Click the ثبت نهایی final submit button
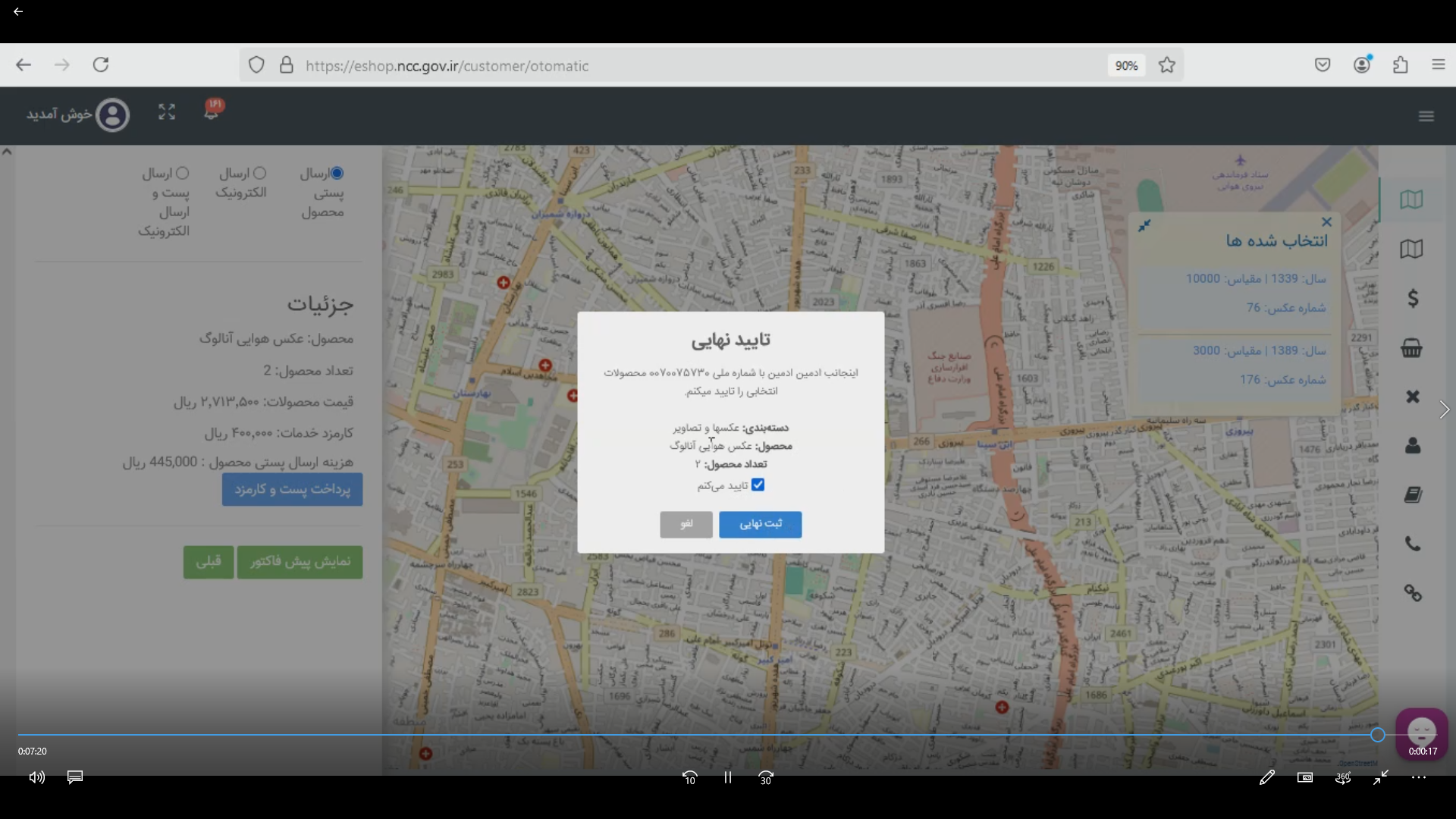This screenshot has height=819, width=1456. (x=760, y=524)
